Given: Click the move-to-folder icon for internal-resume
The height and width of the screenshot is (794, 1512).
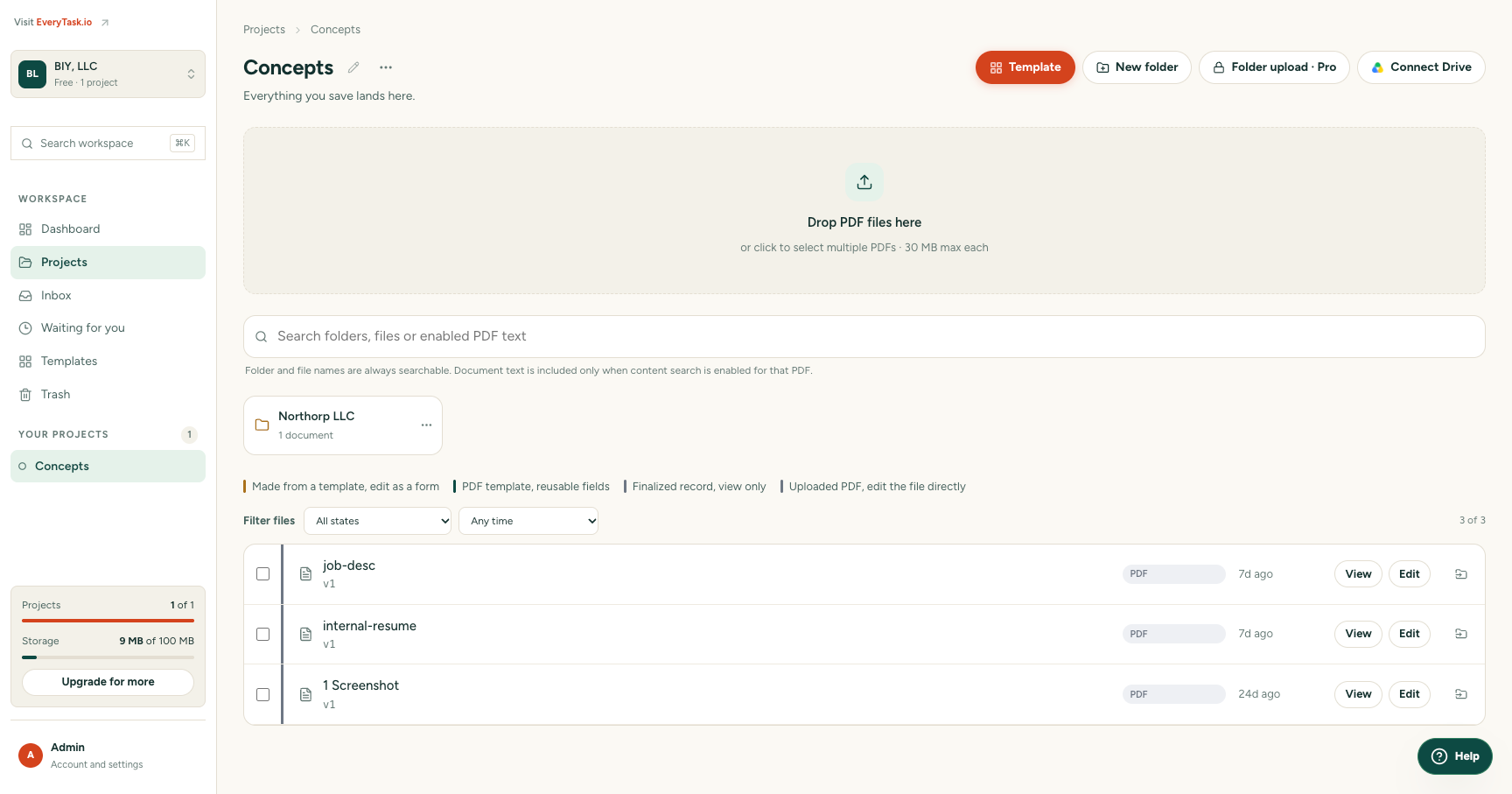Looking at the screenshot, I should point(1460,634).
